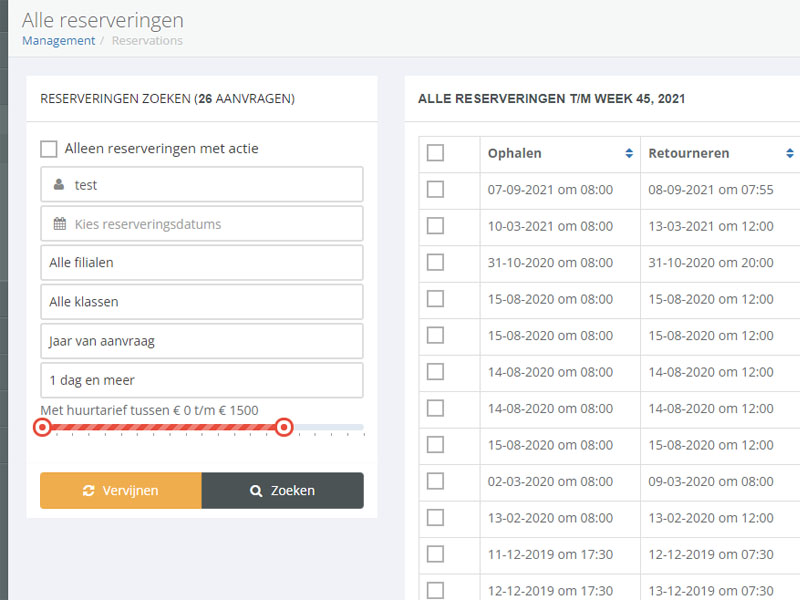Click the refresh icon on the Vervijnen button
800x600 pixels.
pyautogui.click(x=90, y=490)
